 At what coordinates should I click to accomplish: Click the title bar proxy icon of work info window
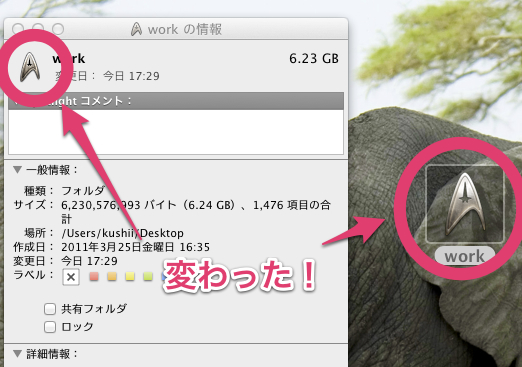coord(136,29)
